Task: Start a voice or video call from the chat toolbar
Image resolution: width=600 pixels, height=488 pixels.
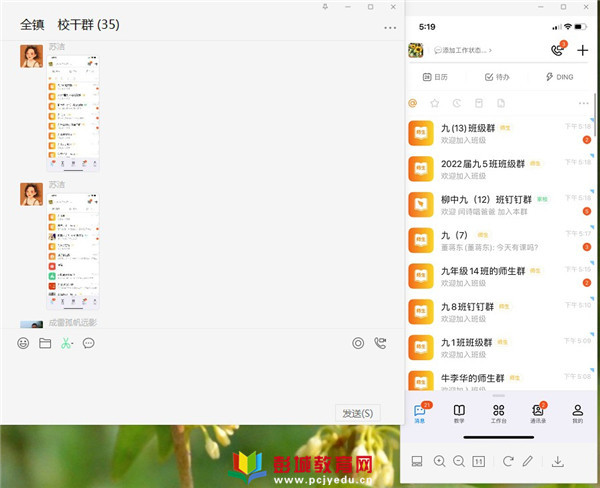Action: pos(380,343)
